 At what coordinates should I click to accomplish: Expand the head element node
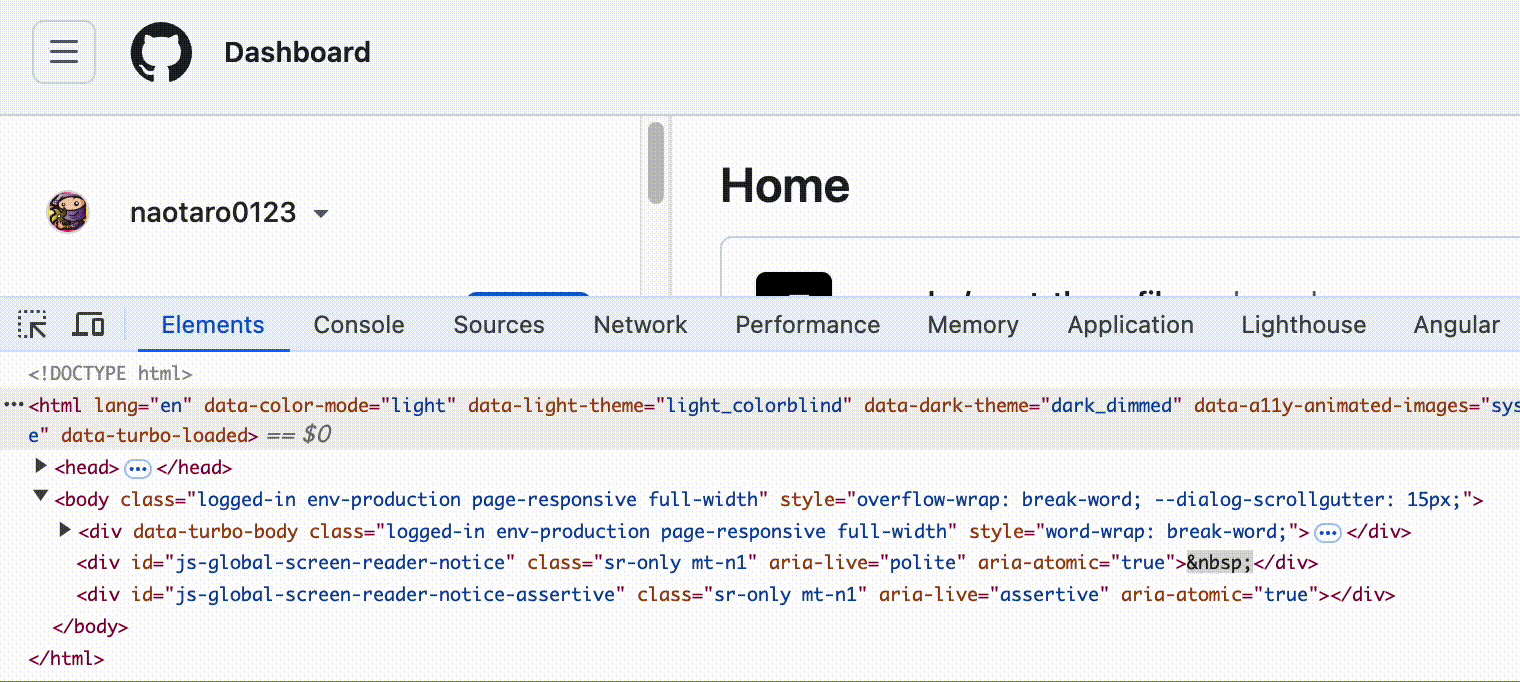click(x=41, y=466)
